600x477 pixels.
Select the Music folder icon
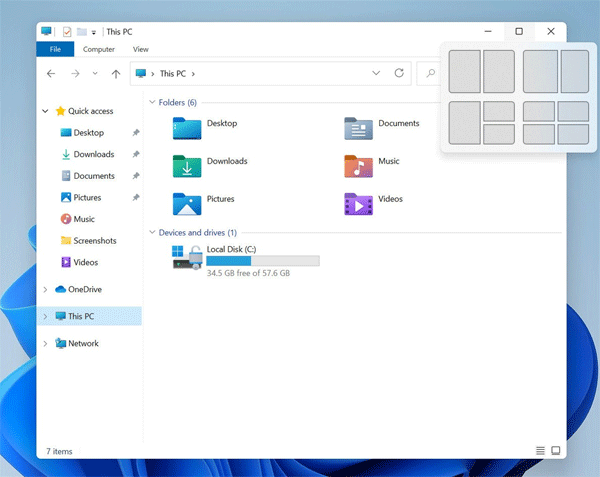(x=358, y=166)
